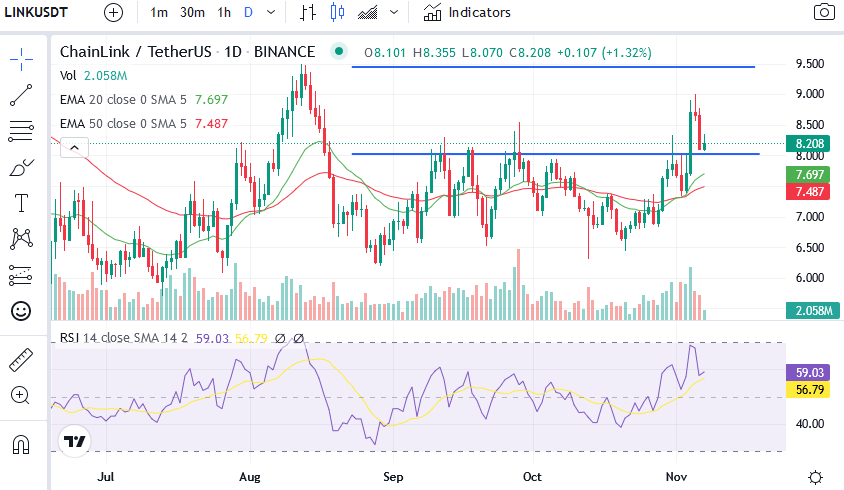The width and height of the screenshot is (844, 490).
Task: Expand the chart style dropdown arrow
Action: click(x=394, y=12)
